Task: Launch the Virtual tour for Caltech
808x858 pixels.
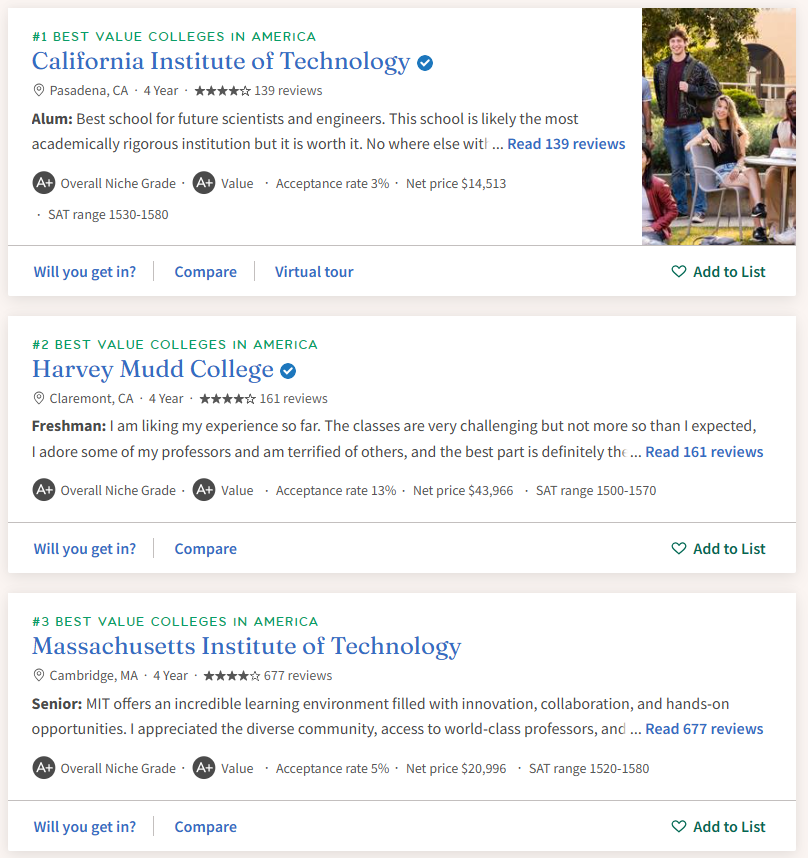Action: [x=314, y=272]
